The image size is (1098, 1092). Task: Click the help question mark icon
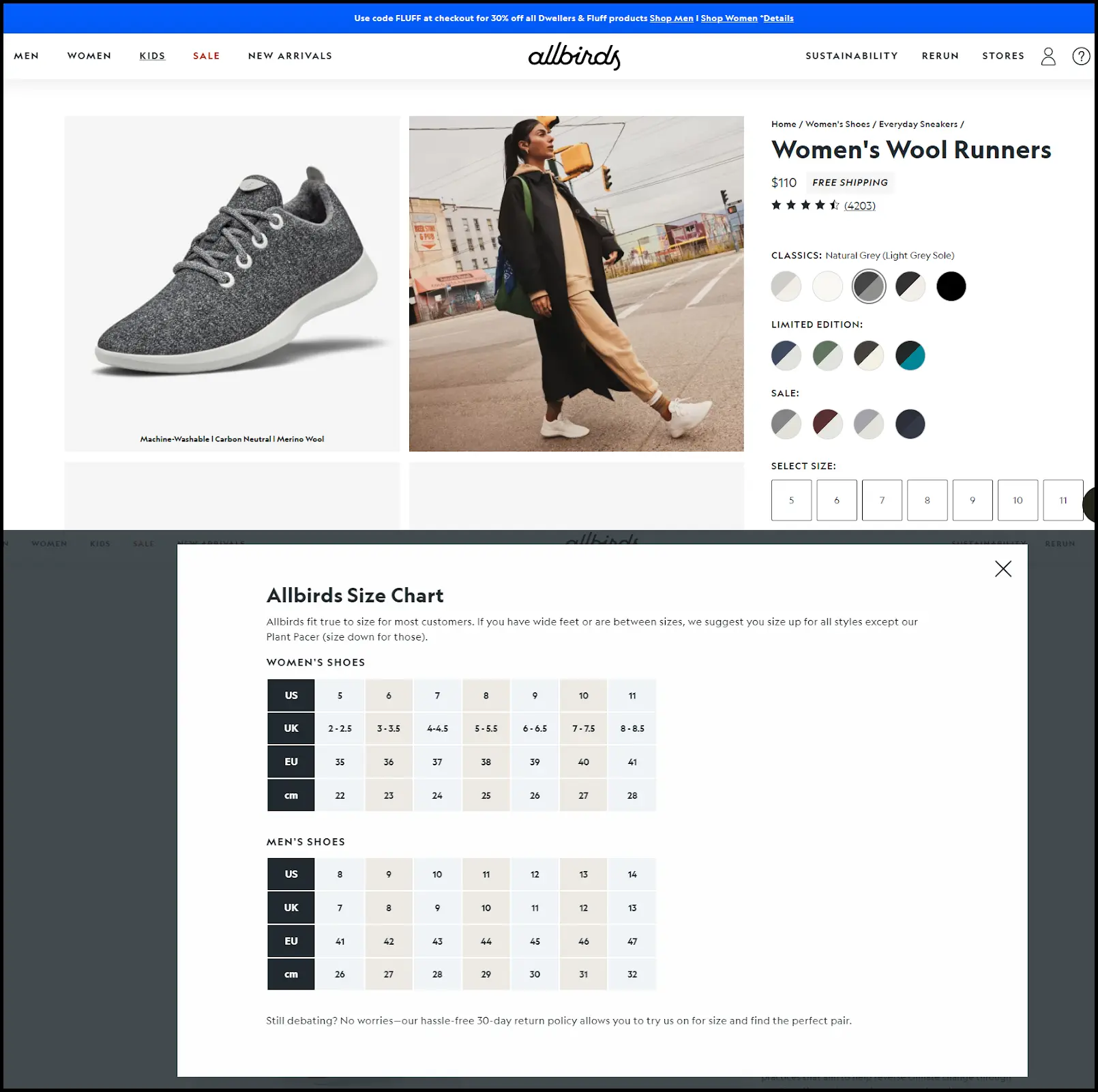(1081, 56)
